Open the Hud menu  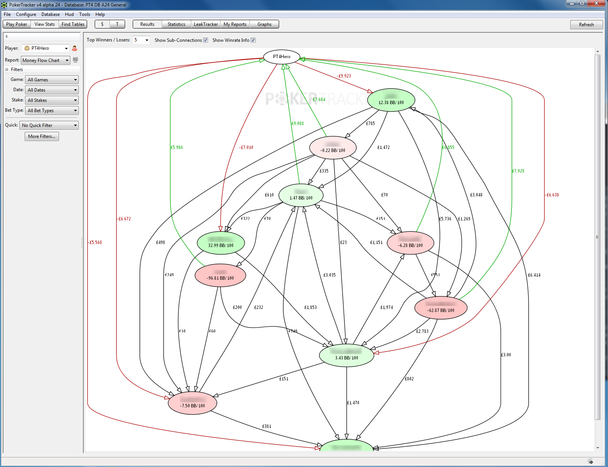pyautogui.click(x=69, y=14)
